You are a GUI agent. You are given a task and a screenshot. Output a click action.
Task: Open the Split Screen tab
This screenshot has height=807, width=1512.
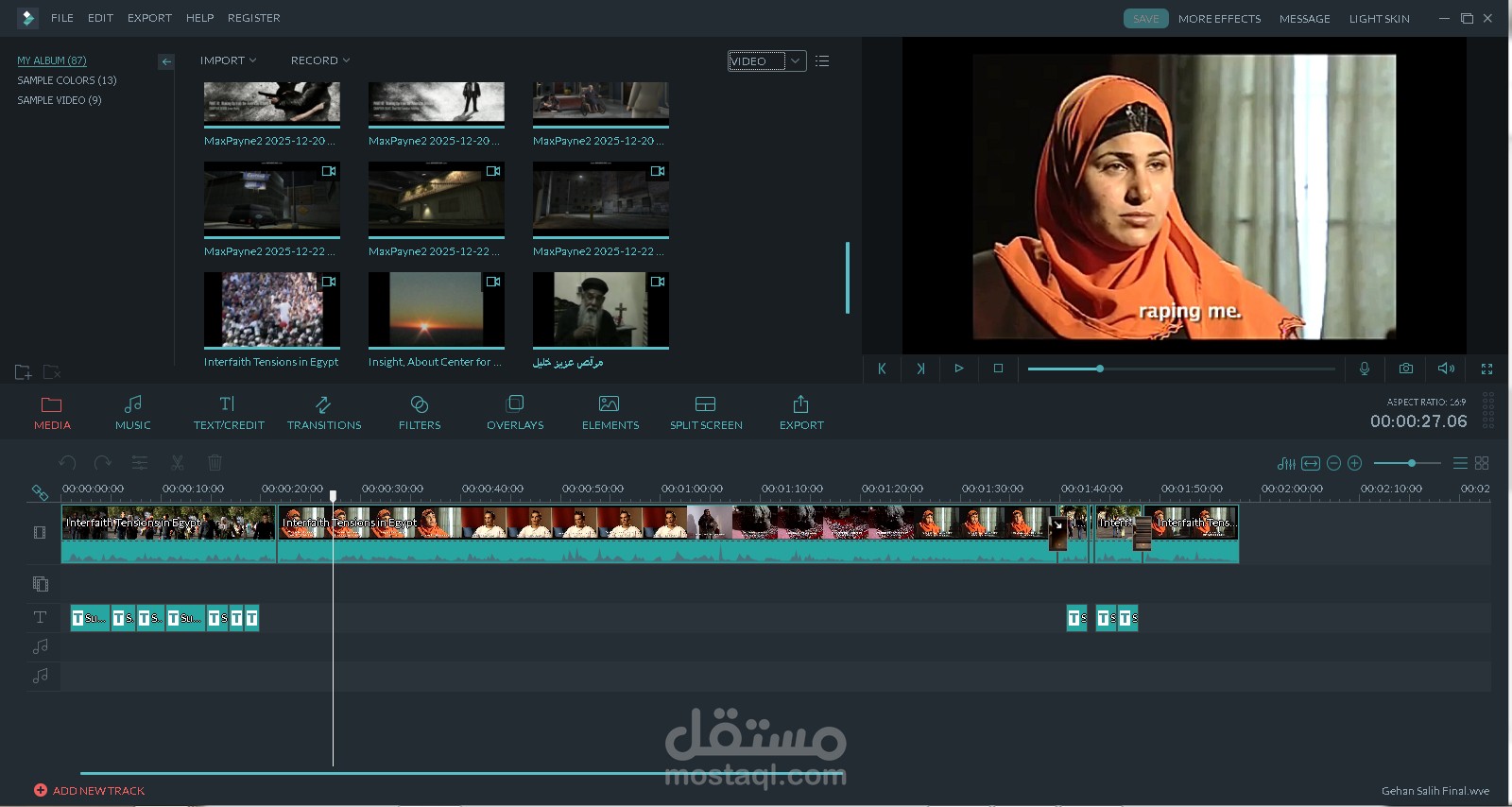706,413
